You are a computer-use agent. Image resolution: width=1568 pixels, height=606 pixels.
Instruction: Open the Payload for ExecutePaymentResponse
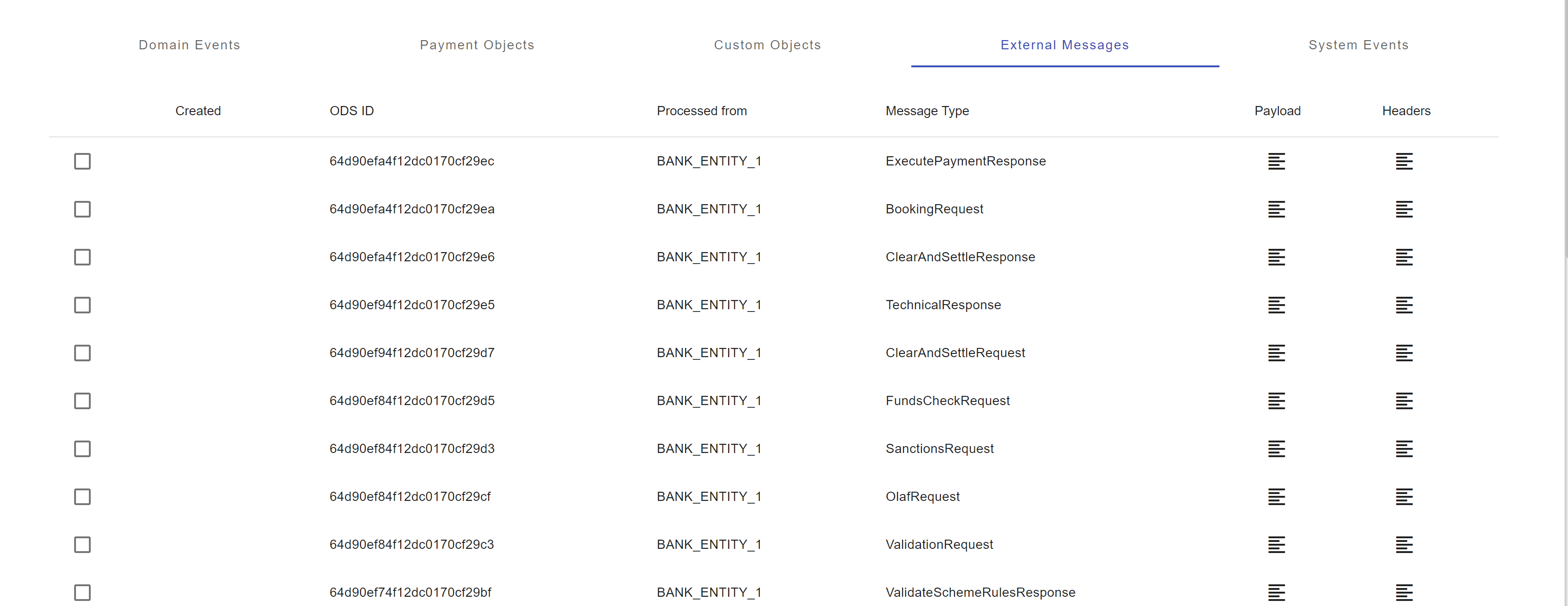point(1277,161)
